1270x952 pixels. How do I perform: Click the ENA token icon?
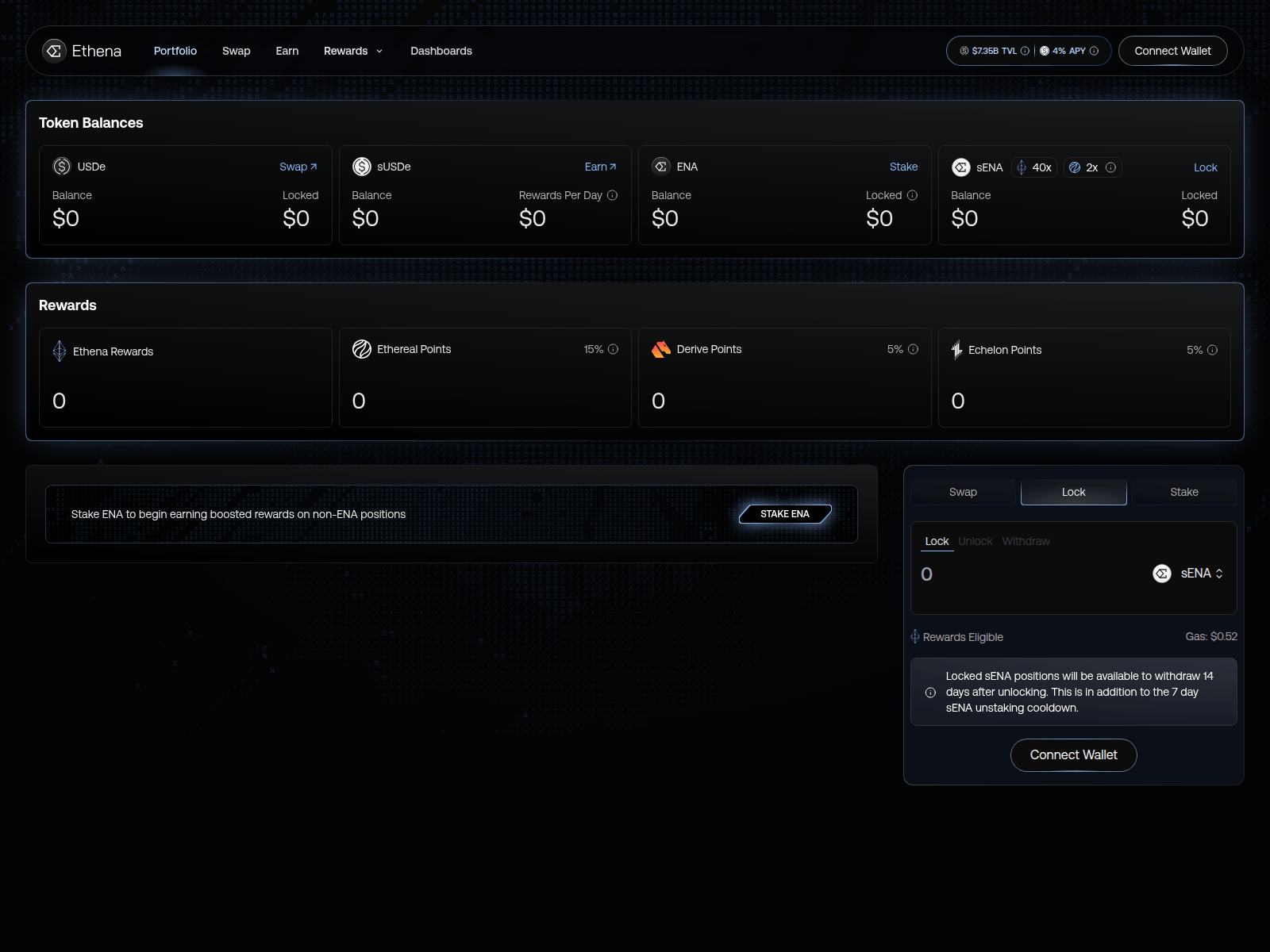coord(661,167)
